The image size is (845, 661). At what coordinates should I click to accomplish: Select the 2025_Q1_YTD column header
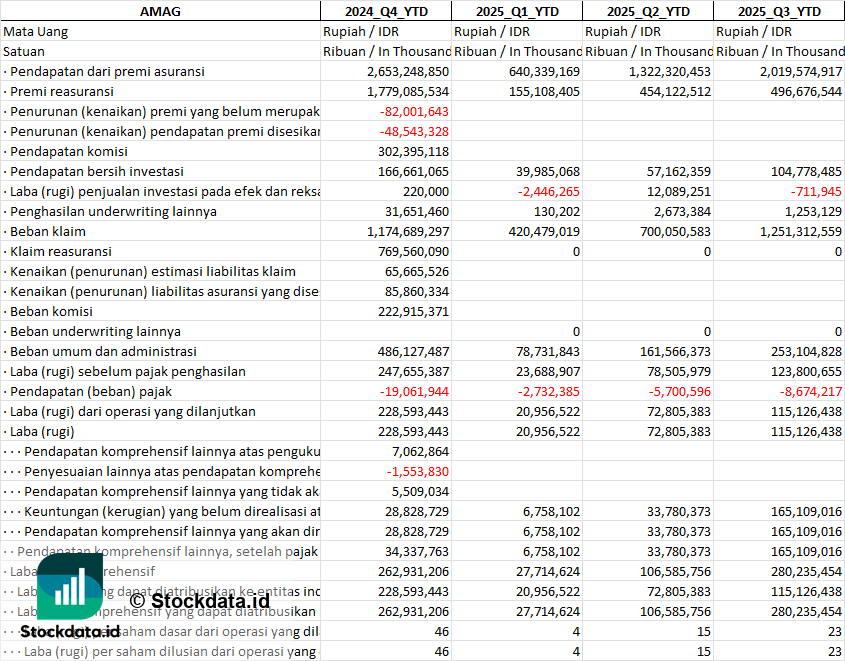pyautogui.click(x=516, y=11)
